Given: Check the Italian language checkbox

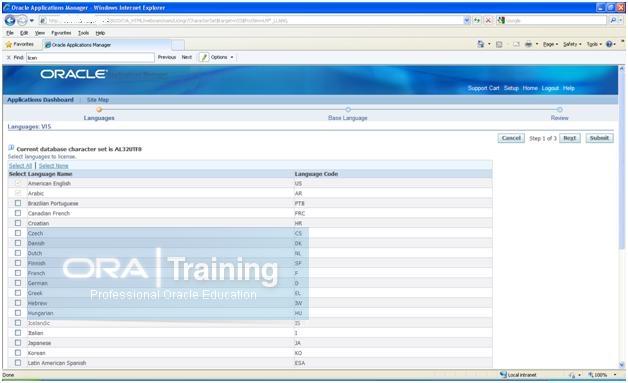Looking at the screenshot, I should 18,333.
